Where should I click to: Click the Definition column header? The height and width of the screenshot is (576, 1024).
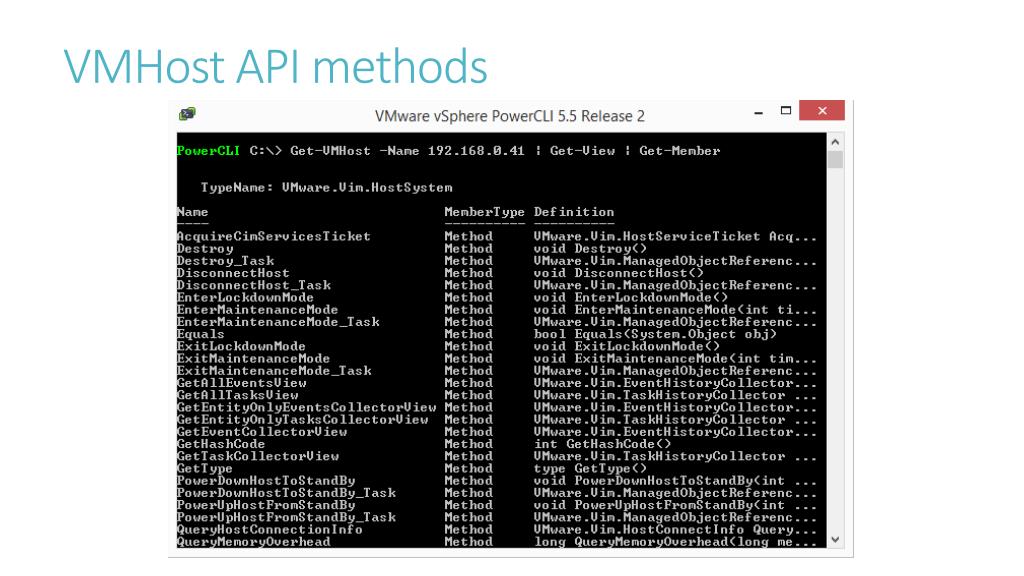[574, 212]
